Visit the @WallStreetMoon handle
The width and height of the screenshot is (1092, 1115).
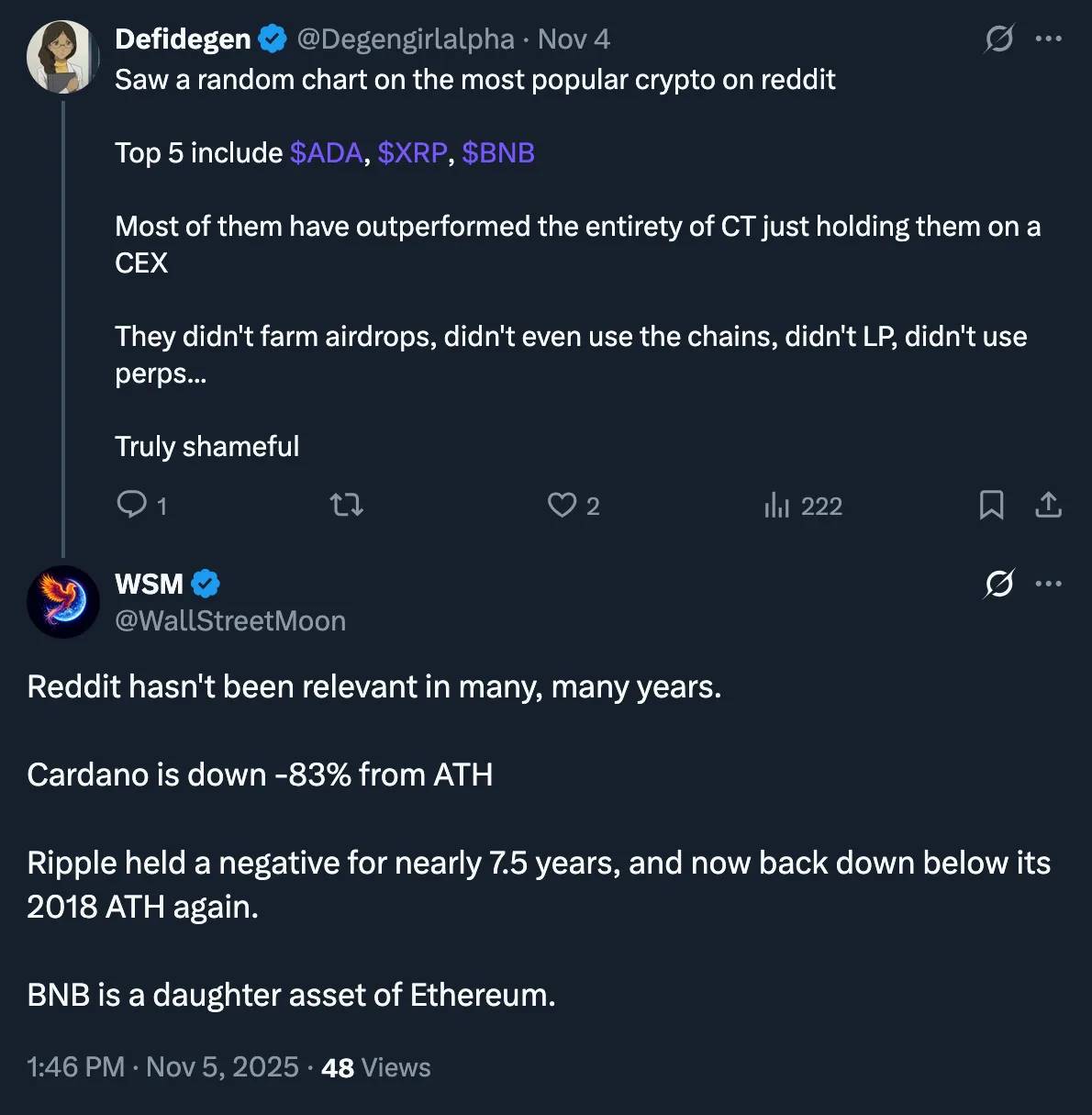[230, 621]
